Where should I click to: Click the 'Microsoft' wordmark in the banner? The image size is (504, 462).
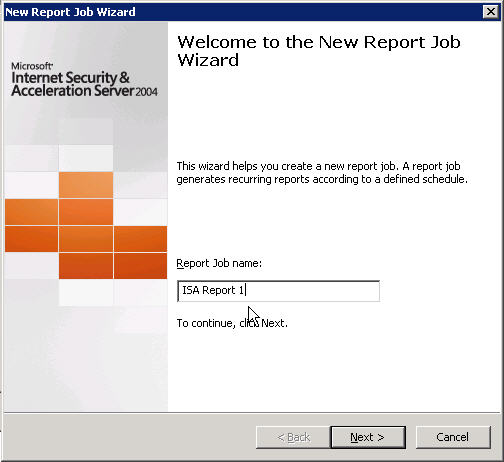tap(32, 66)
